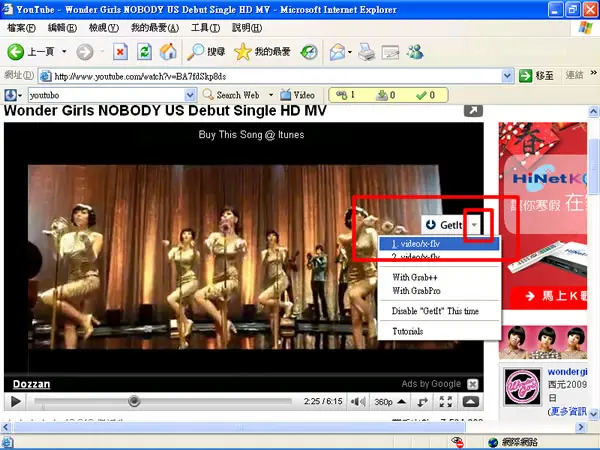Image resolution: width=600 pixels, height=450 pixels.
Task: Open the 檢視(V) View menu
Action: point(104,28)
